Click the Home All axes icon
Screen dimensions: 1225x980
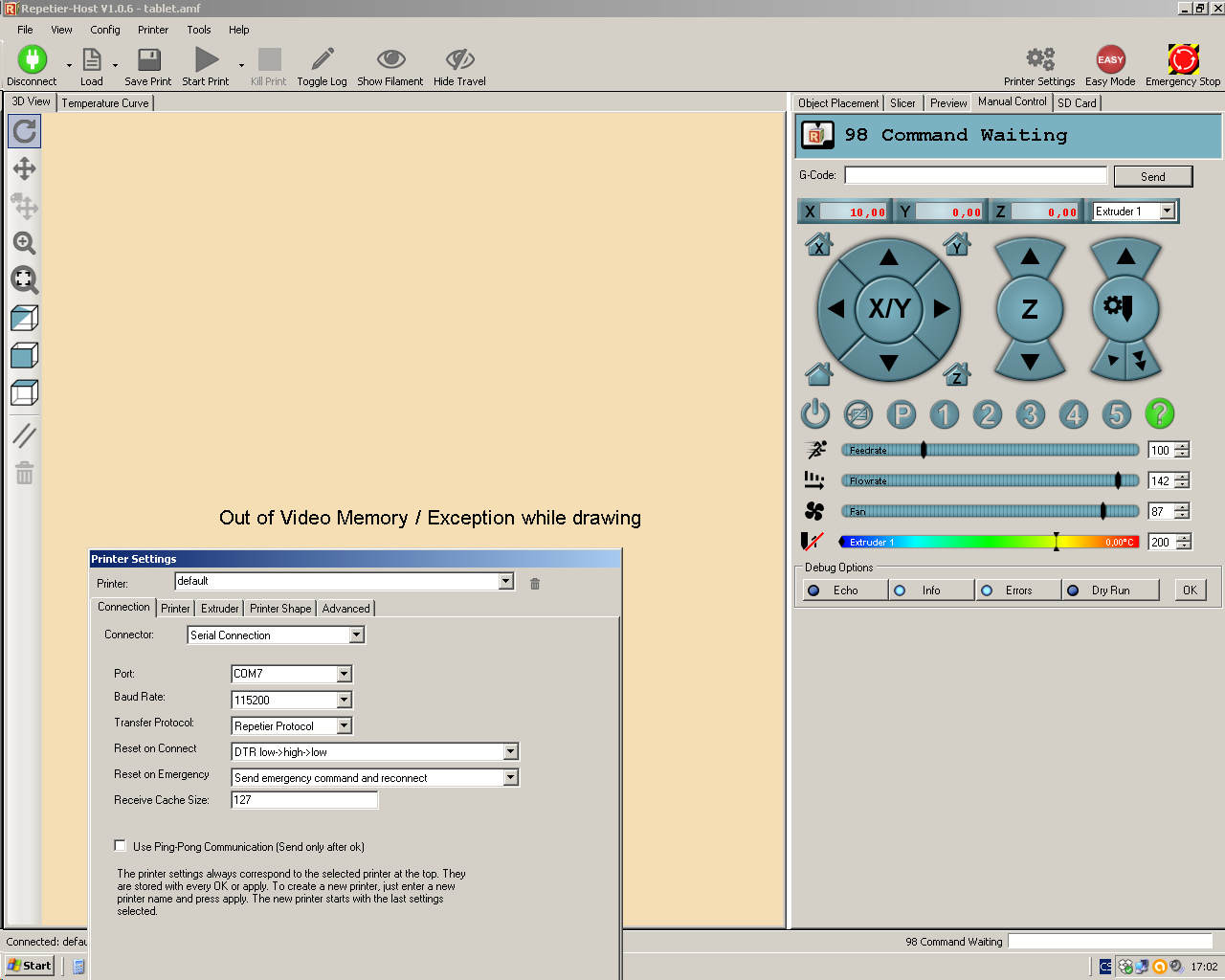[x=818, y=373]
